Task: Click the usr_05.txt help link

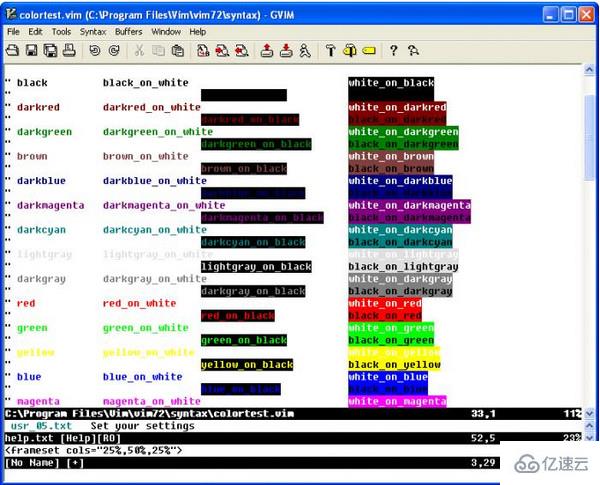Action: [41, 426]
